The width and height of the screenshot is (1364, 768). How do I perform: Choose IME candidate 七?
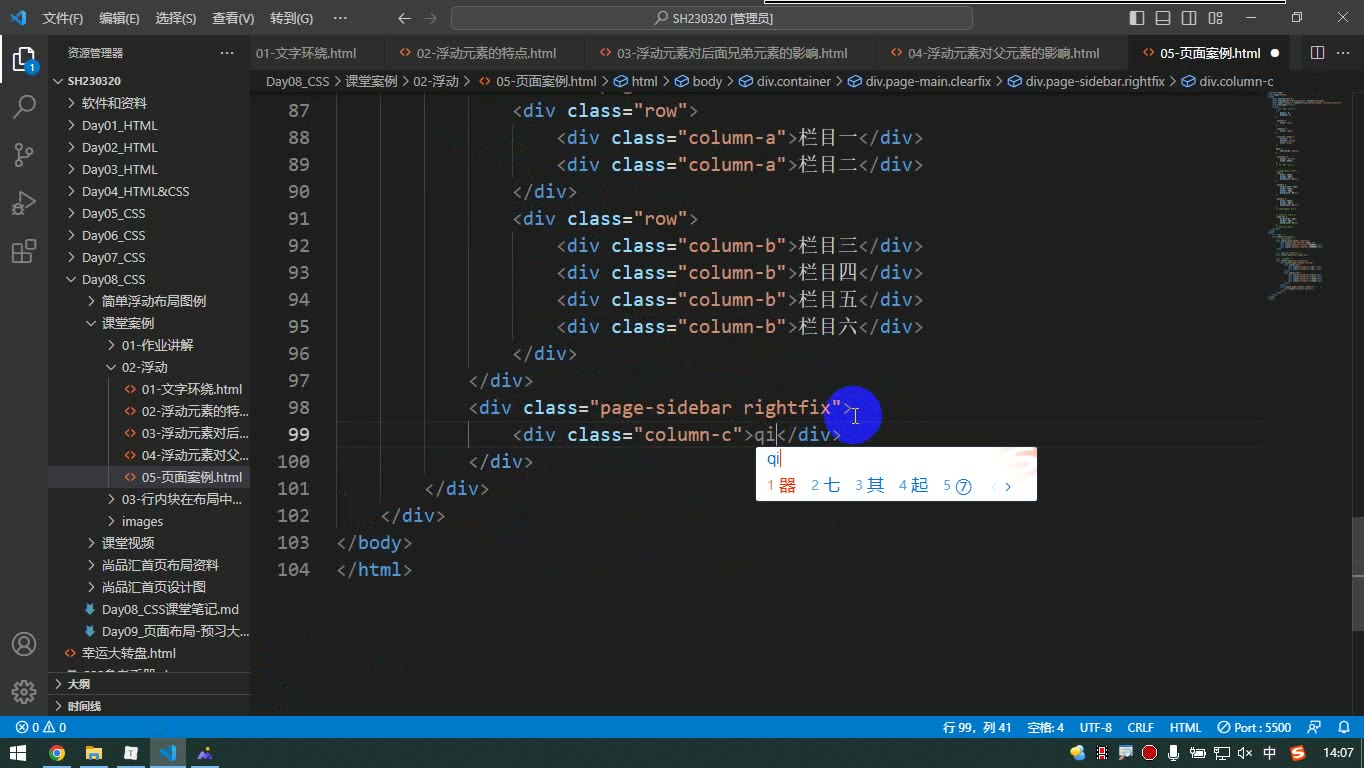pos(825,486)
